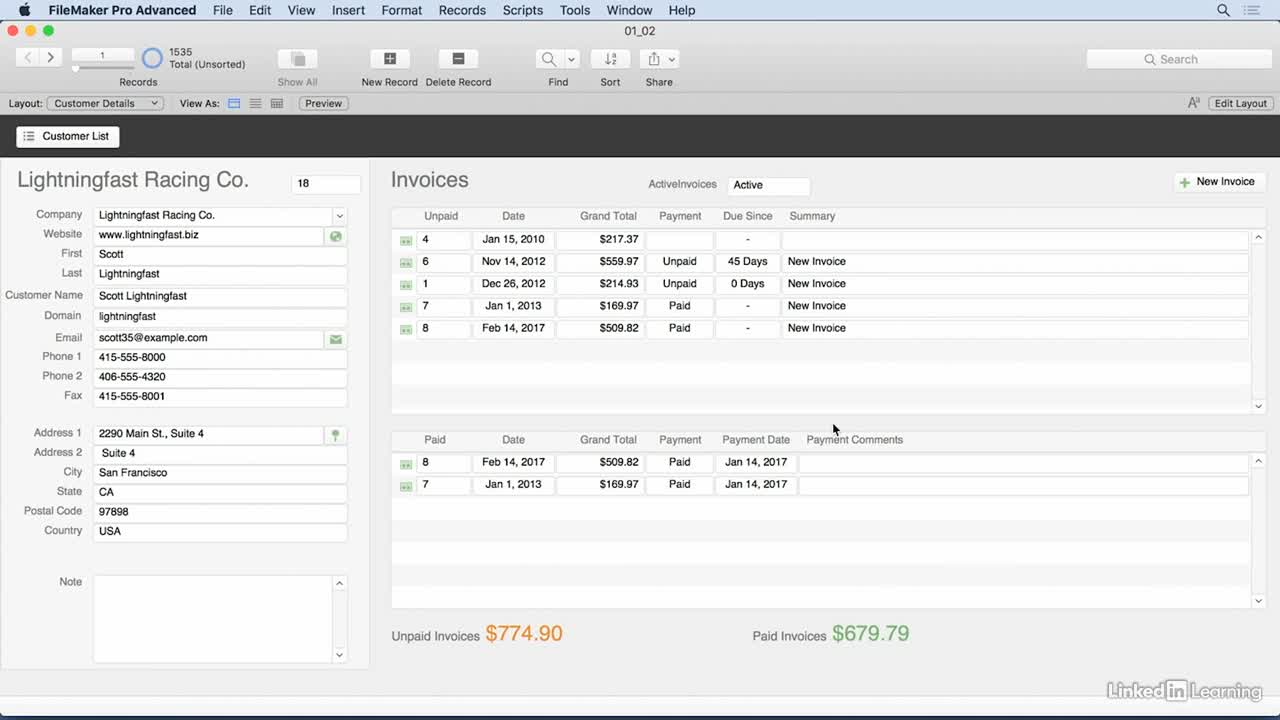Click the Paid Invoices total $679.79
Screen dimensions: 1280x720
click(x=870, y=634)
